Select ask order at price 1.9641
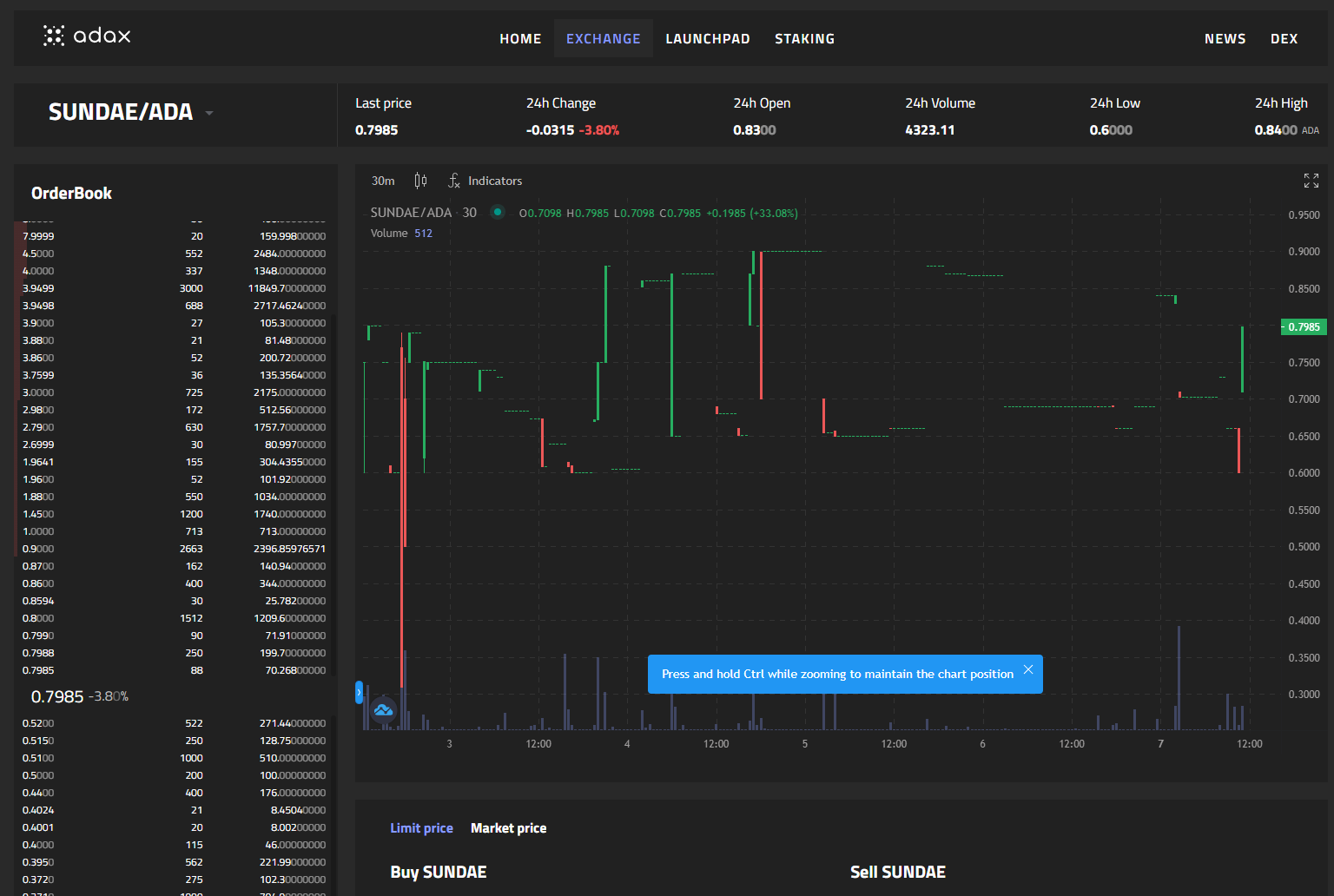 point(175,462)
